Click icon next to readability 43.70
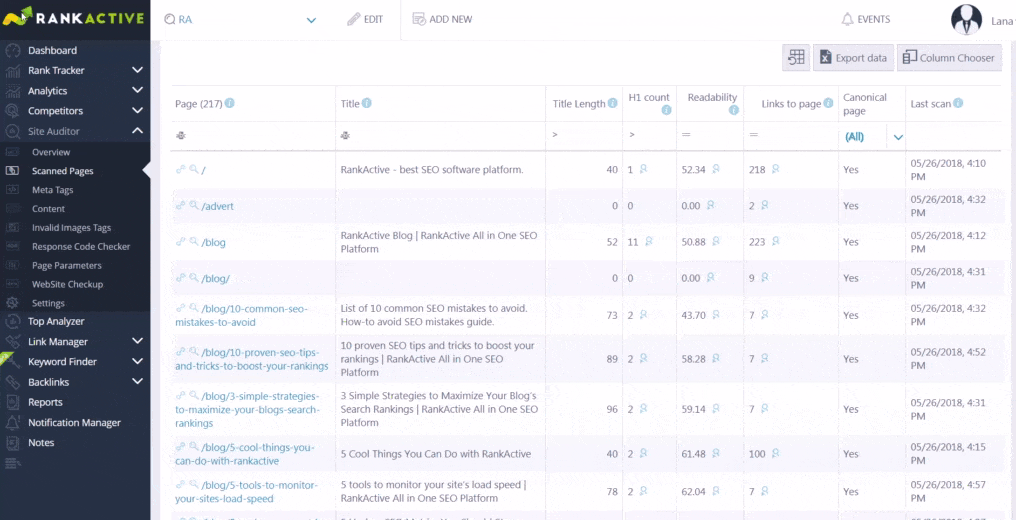Viewport: 1016px width, 520px height. coord(716,314)
